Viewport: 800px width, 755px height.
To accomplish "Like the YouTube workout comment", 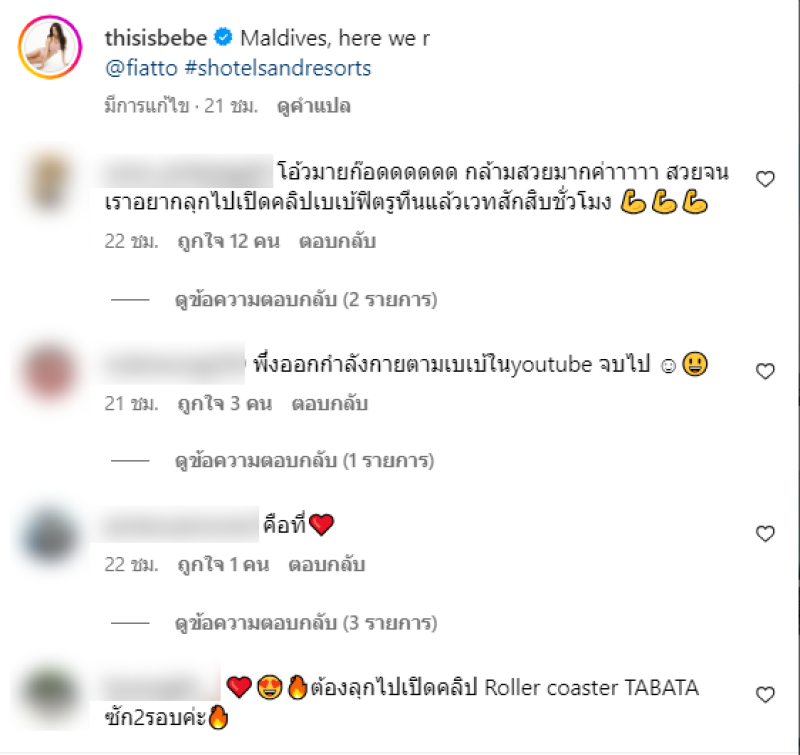I will (765, 371).
